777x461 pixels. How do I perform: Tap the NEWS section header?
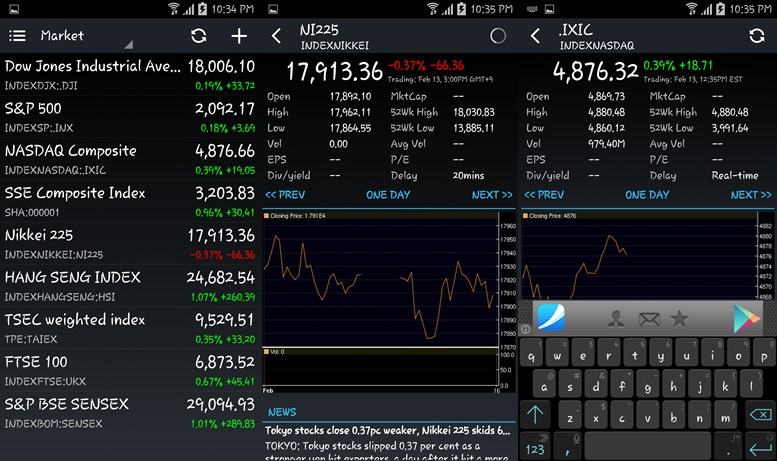[282, 412]
